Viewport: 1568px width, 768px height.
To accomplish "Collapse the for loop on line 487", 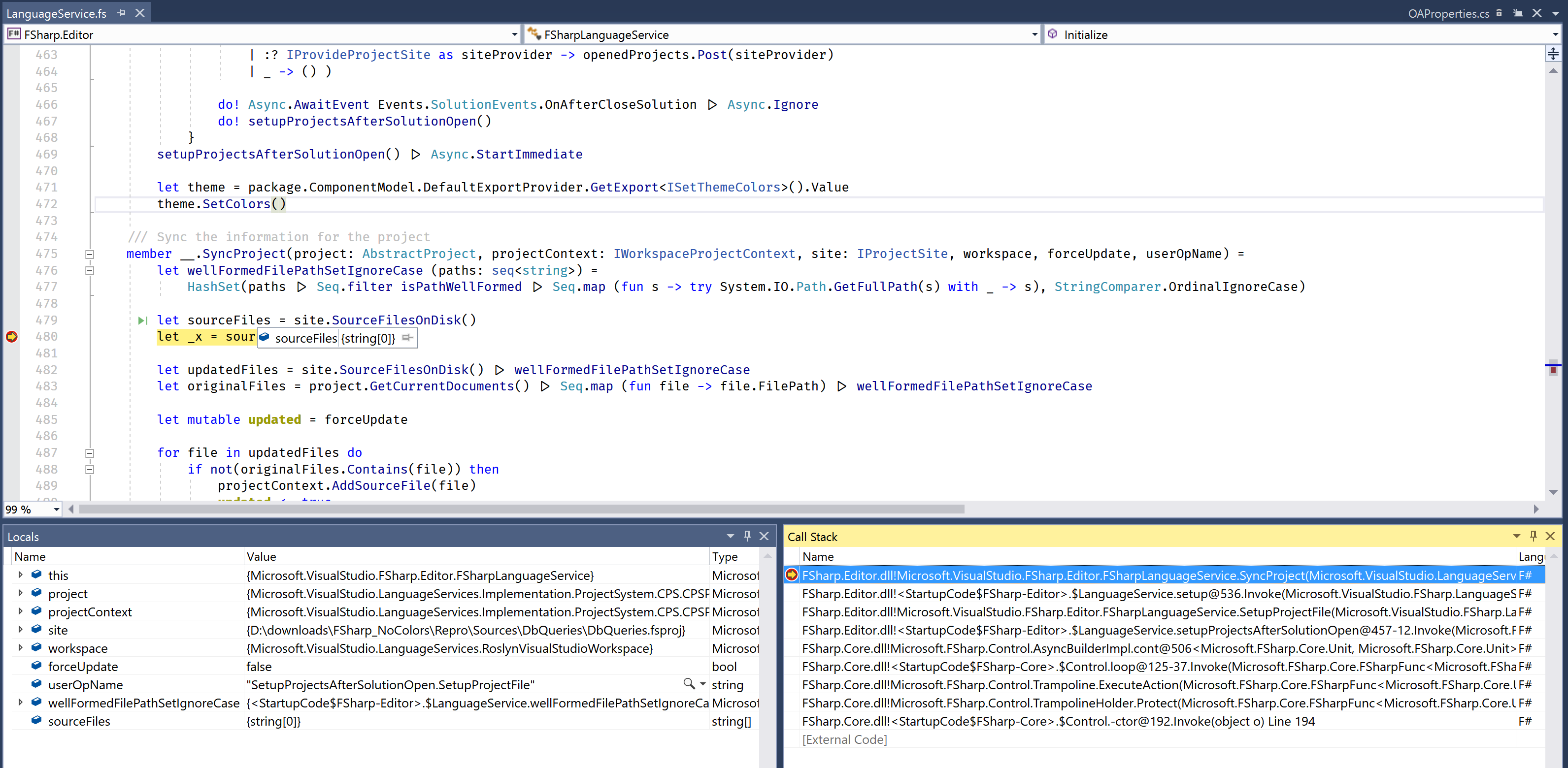I will pos(90,453).
